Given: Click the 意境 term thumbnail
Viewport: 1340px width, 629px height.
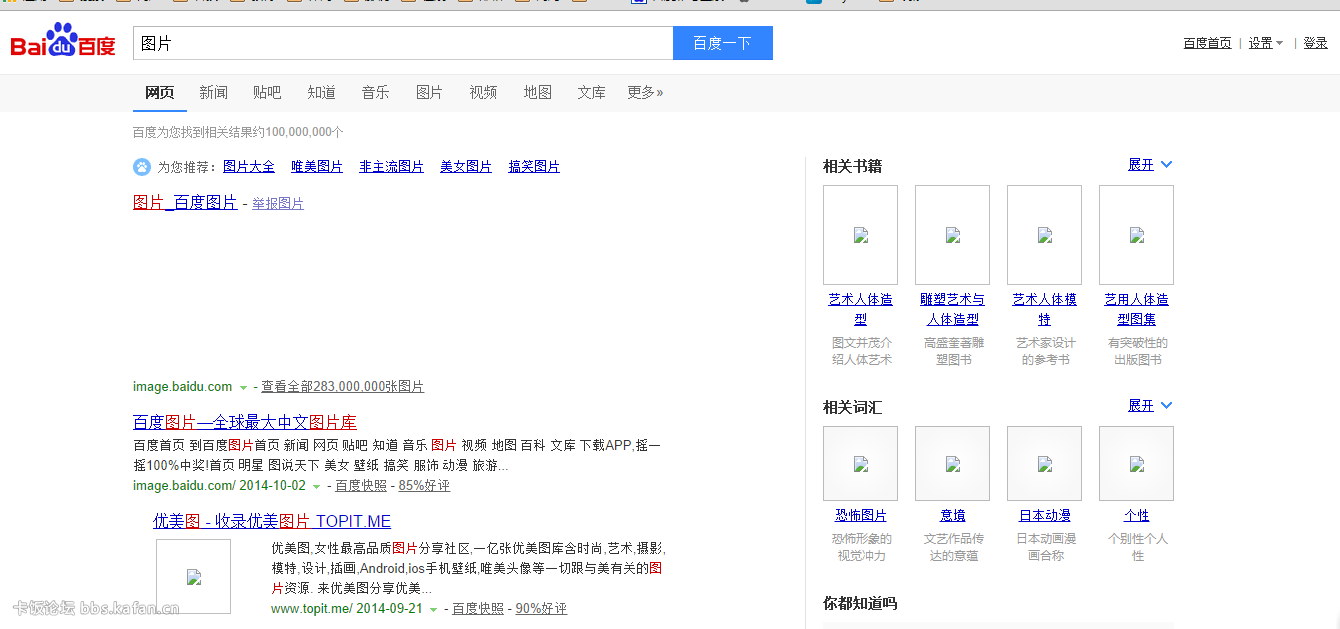Looking at the screenshot, I should [952, 464].
